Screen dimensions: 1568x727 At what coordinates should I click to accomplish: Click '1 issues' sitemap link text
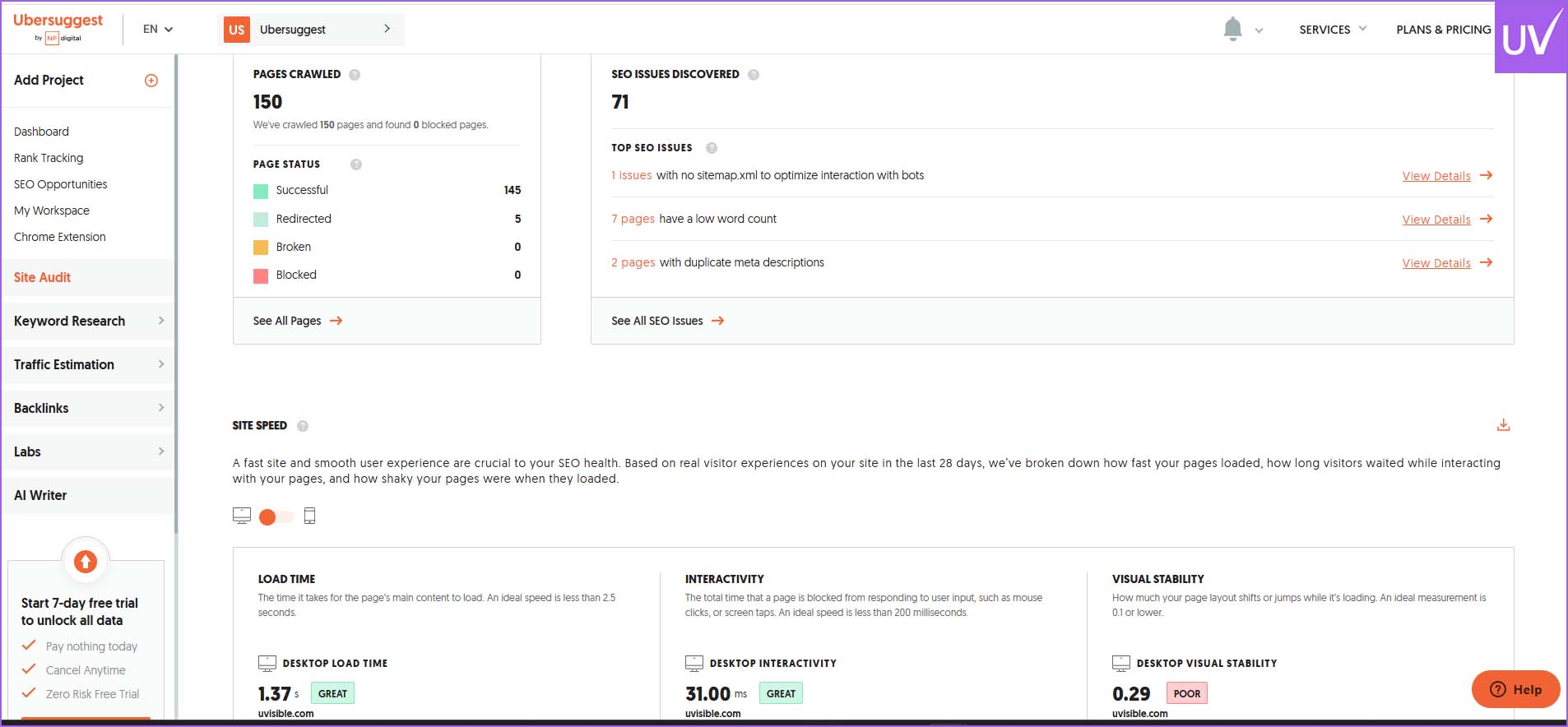632,175
